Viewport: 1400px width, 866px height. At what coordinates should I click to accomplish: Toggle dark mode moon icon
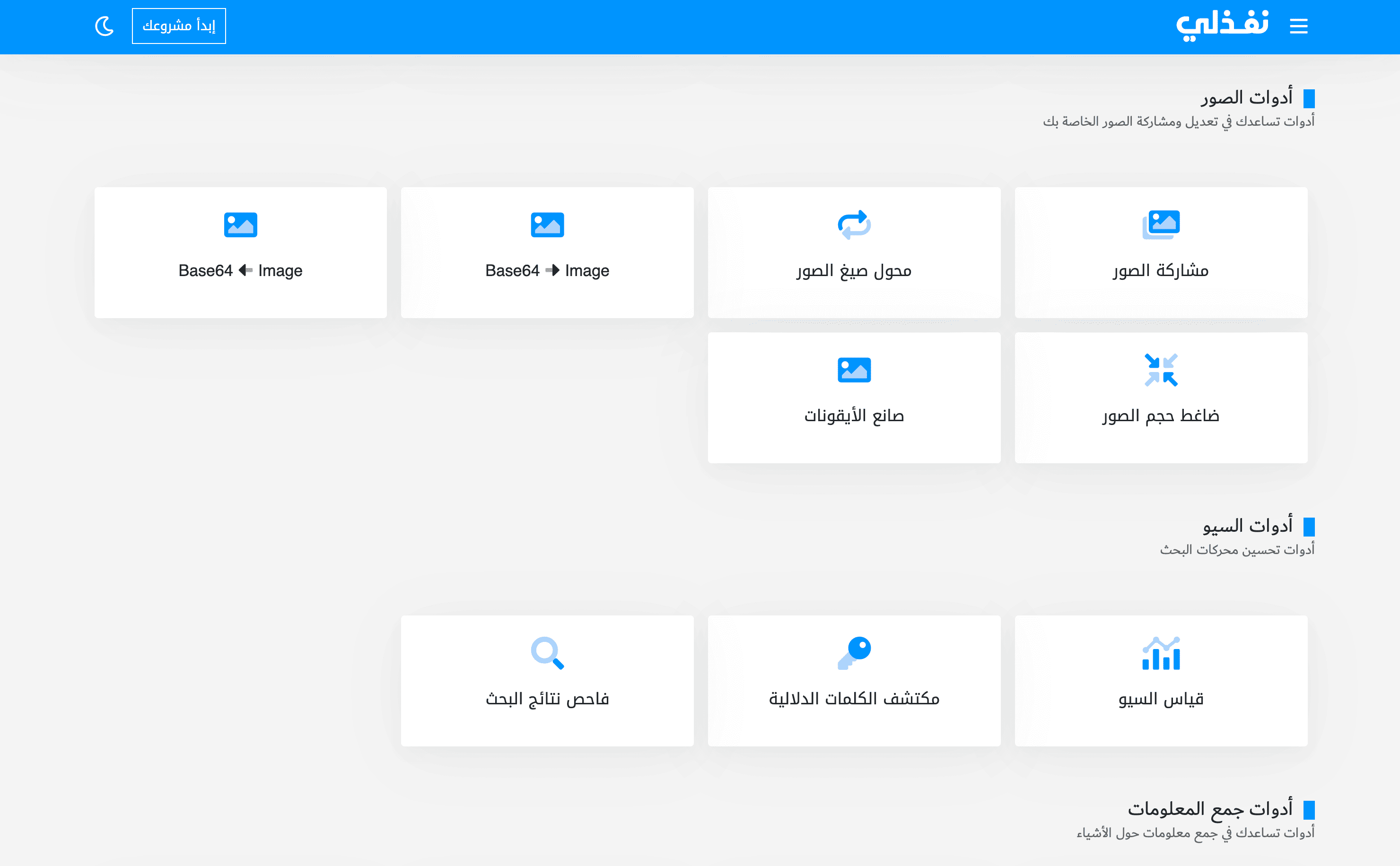pos(105,26)
